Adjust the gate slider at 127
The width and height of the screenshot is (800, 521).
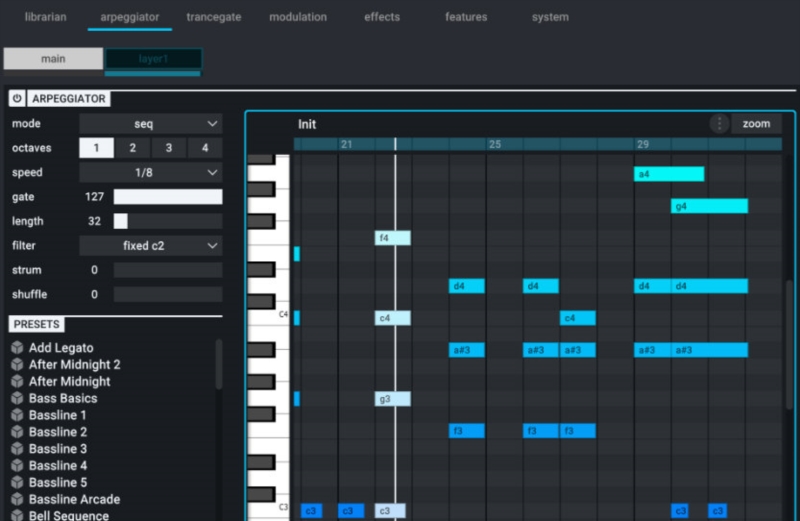tap(168, 197)
